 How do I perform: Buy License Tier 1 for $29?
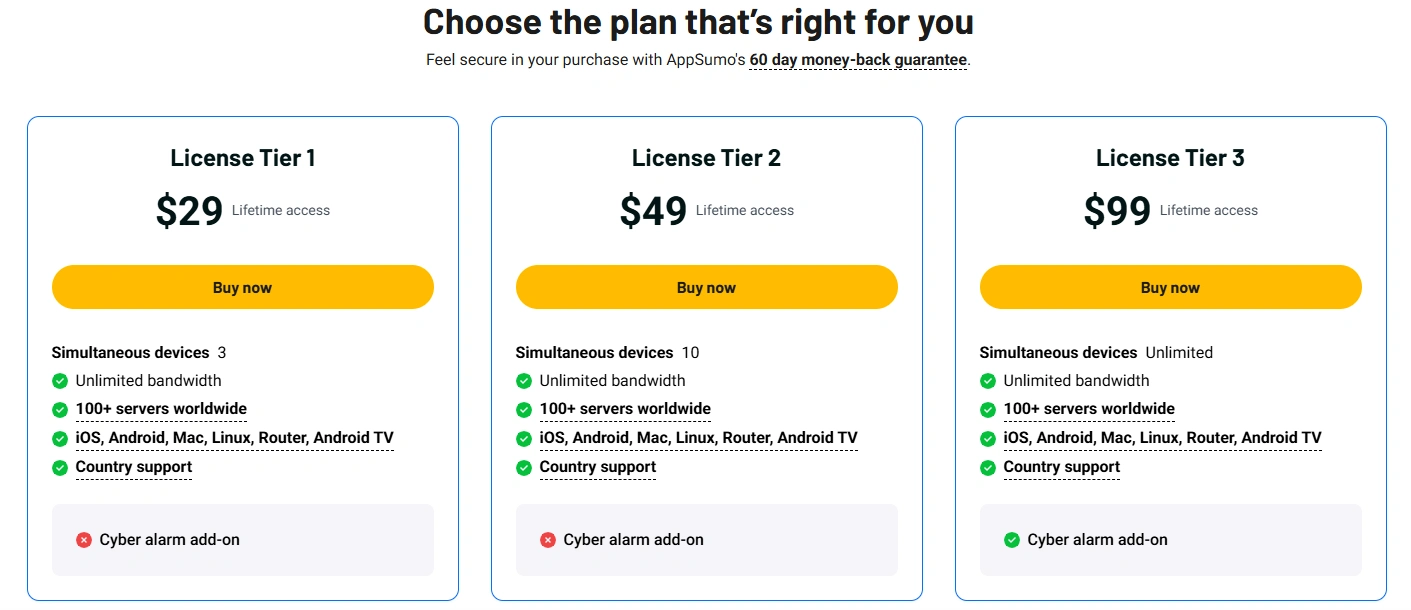point(243,287)
